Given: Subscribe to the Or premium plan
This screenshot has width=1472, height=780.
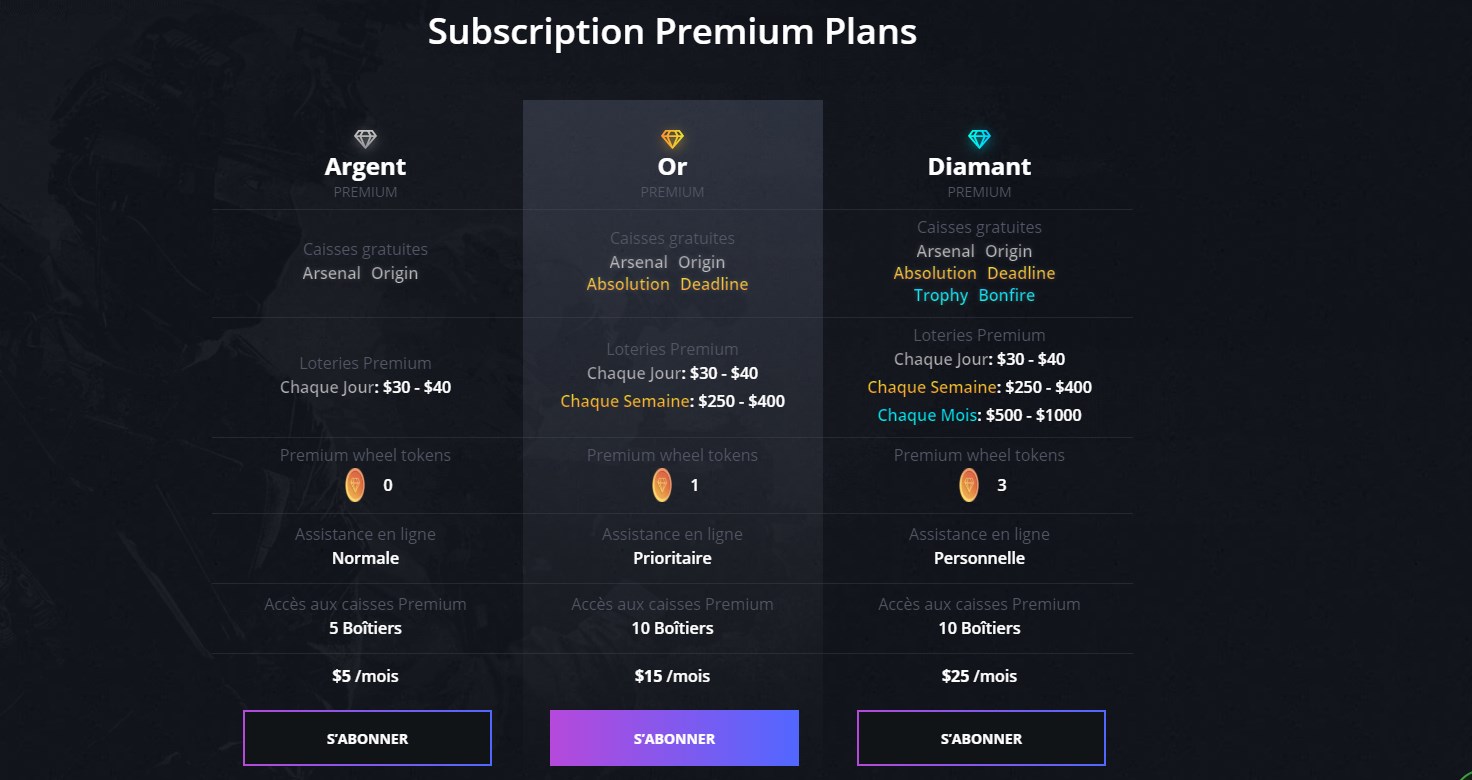Looking at the screenshot, I should click(x=674, y=738).
